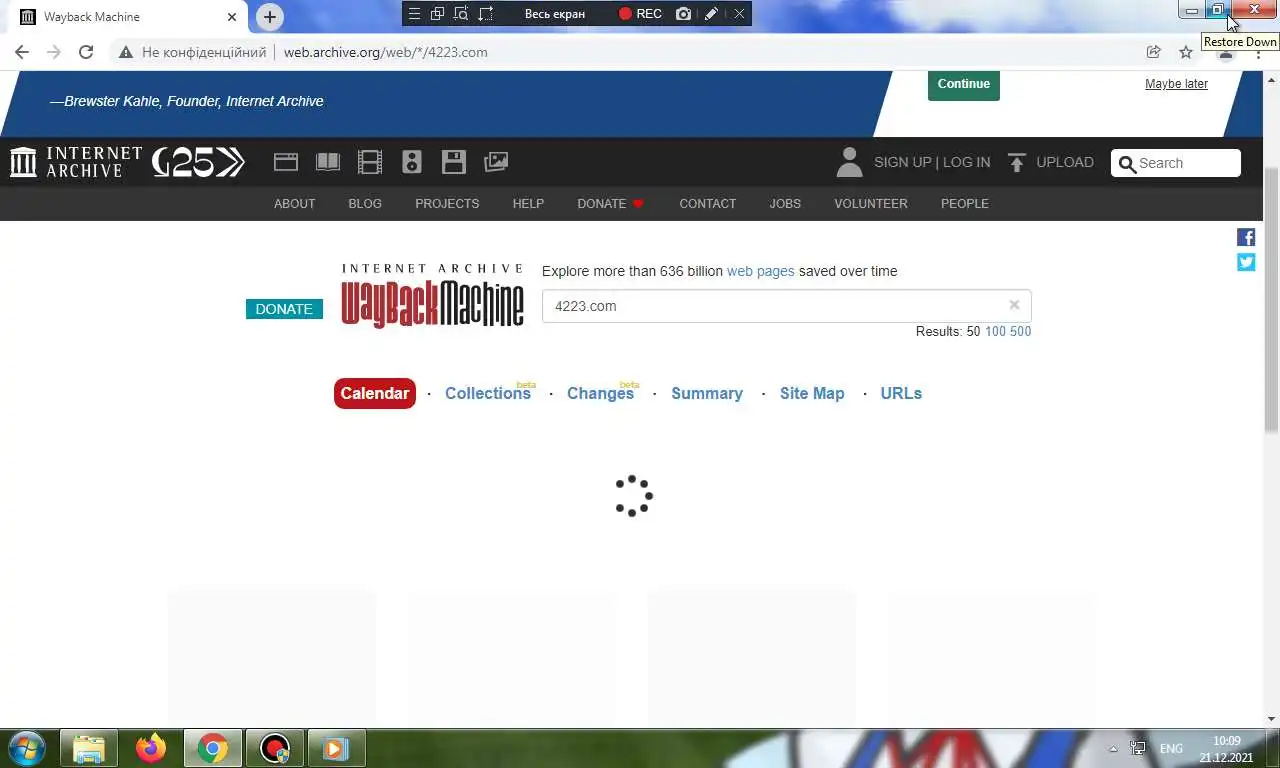Screen dimensions: 1280x768
Task: Switch to the Changes tab
Action: (x=600, y=393)
